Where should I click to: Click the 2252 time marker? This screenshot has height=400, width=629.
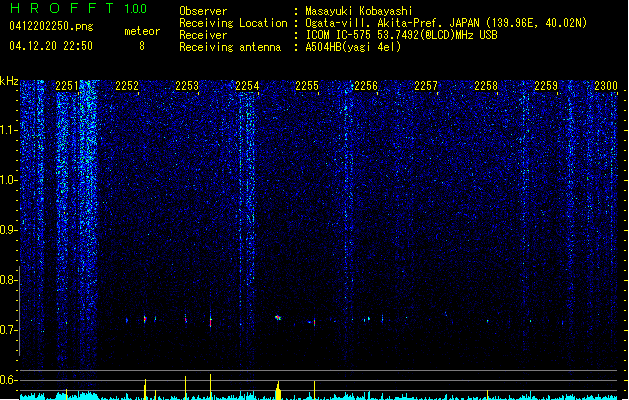127,86
